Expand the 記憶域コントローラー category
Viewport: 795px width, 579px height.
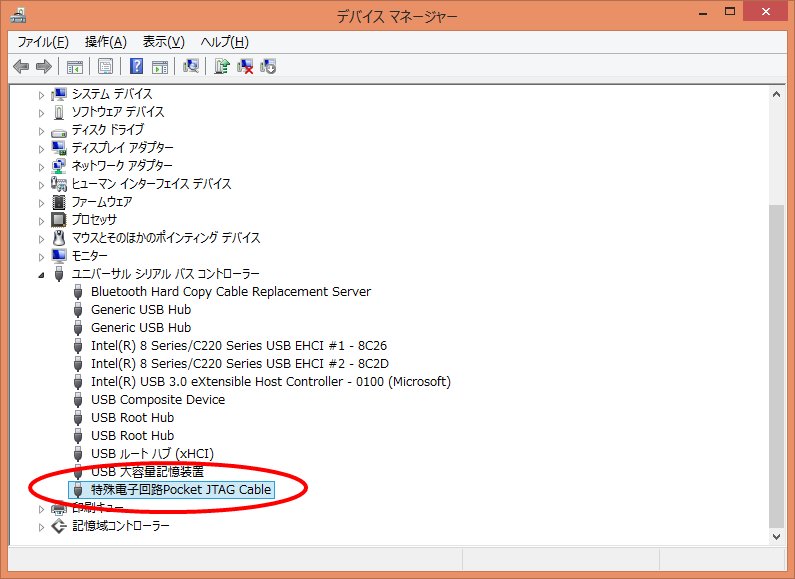tap(42, 526)
